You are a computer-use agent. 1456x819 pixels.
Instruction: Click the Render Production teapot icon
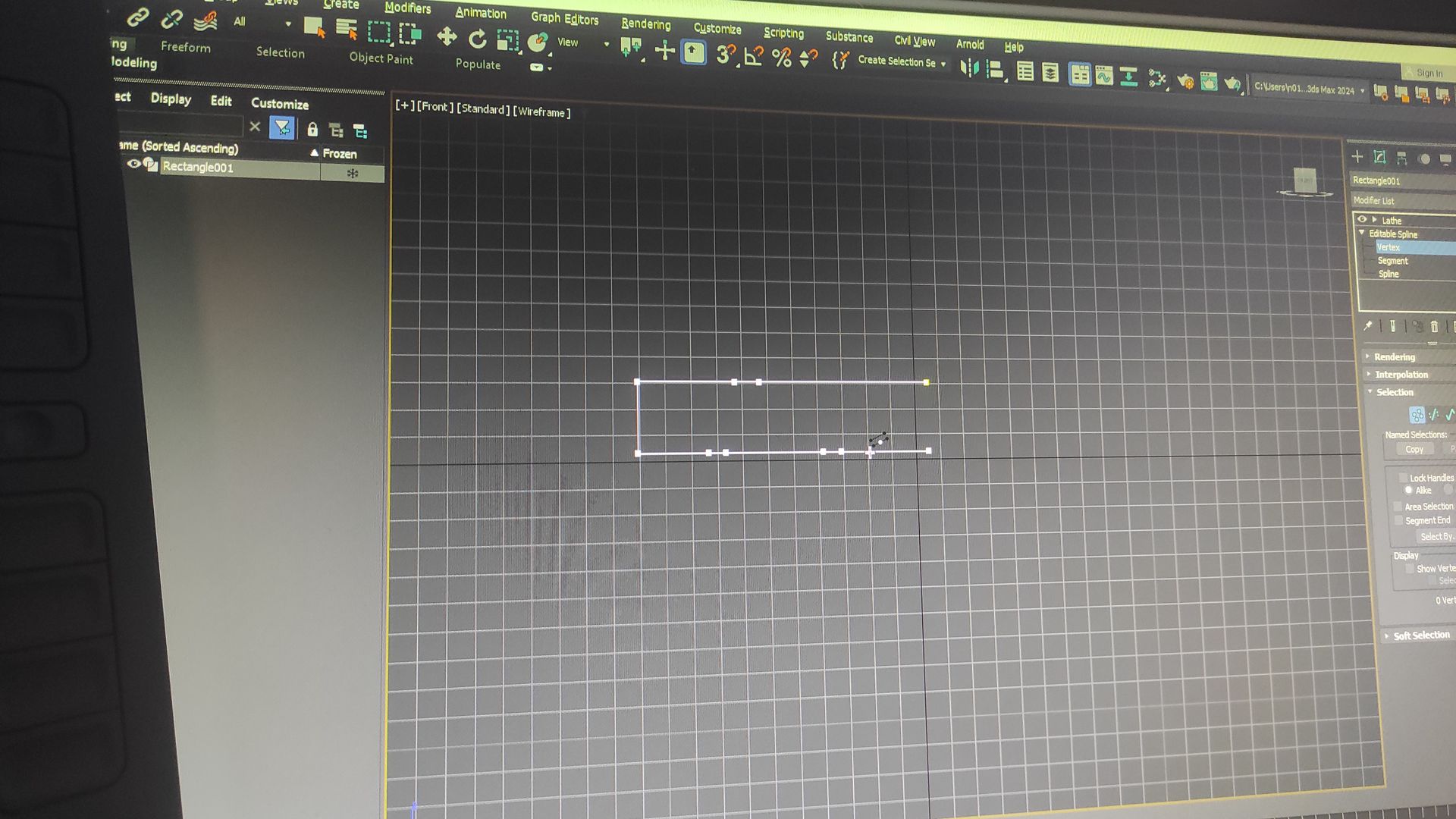[x=1232, y=83]
